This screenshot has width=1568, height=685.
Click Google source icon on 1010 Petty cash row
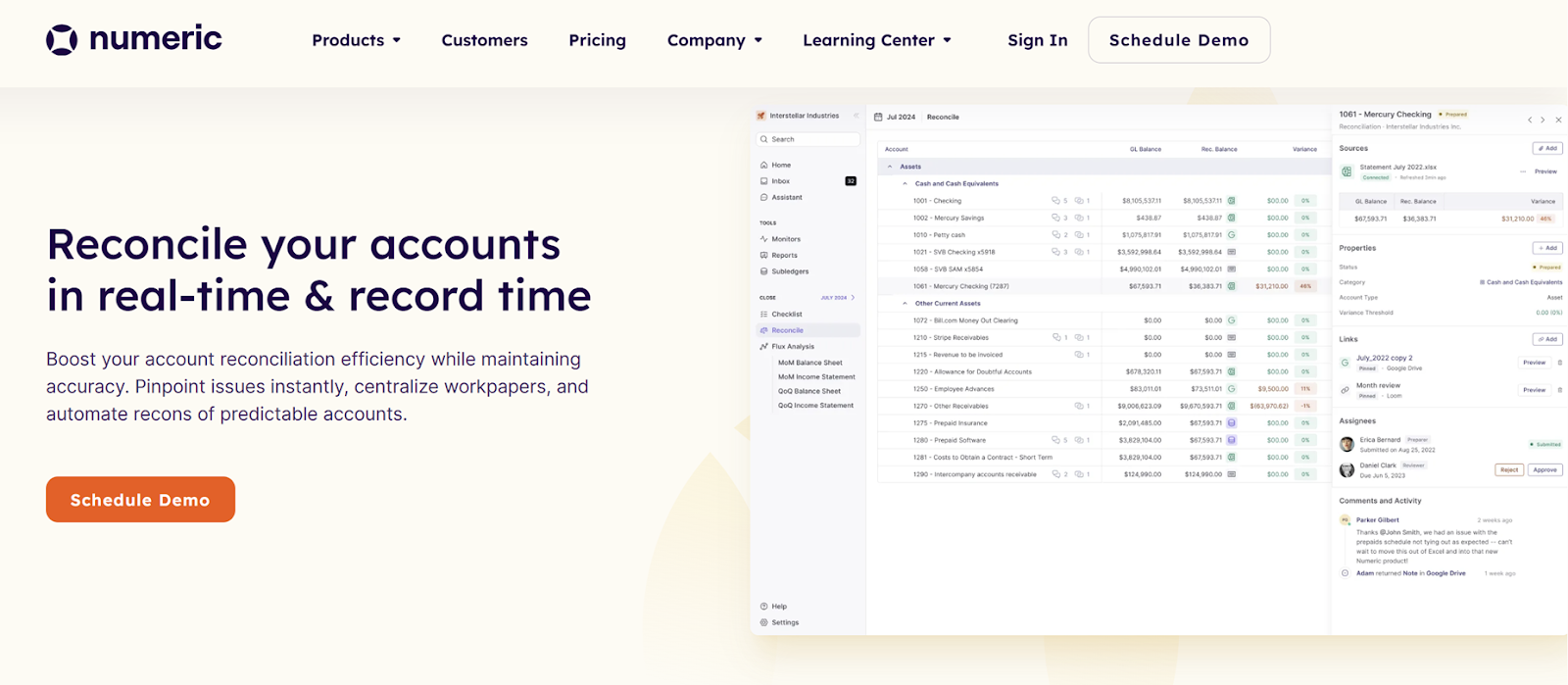(x=1232, y=235)
